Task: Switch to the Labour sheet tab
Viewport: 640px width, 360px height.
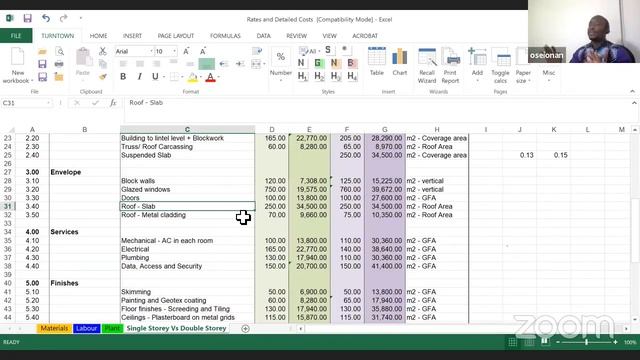Action: tap(87, 328)
